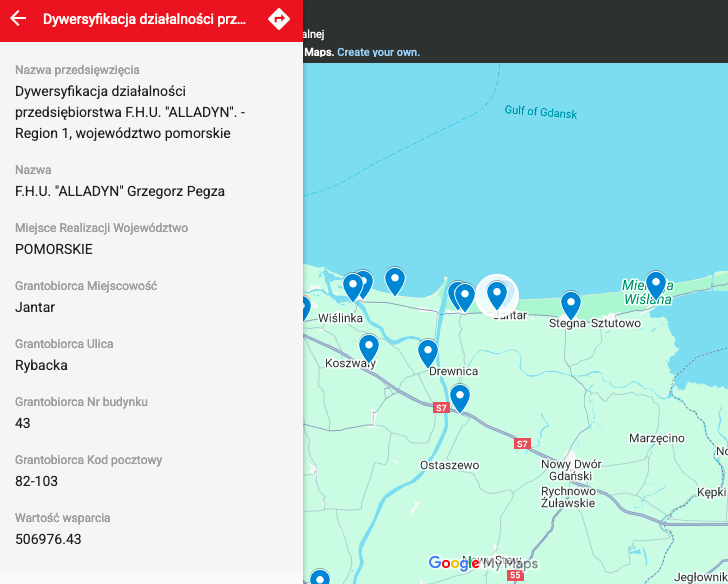Click the Ostaszewo town label

tap(450, 465)
